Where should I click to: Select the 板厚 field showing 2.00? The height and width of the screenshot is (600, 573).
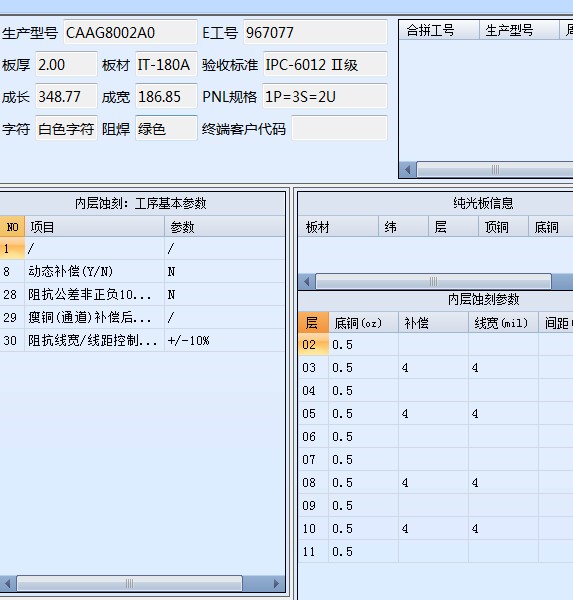(x=66, y=64)
